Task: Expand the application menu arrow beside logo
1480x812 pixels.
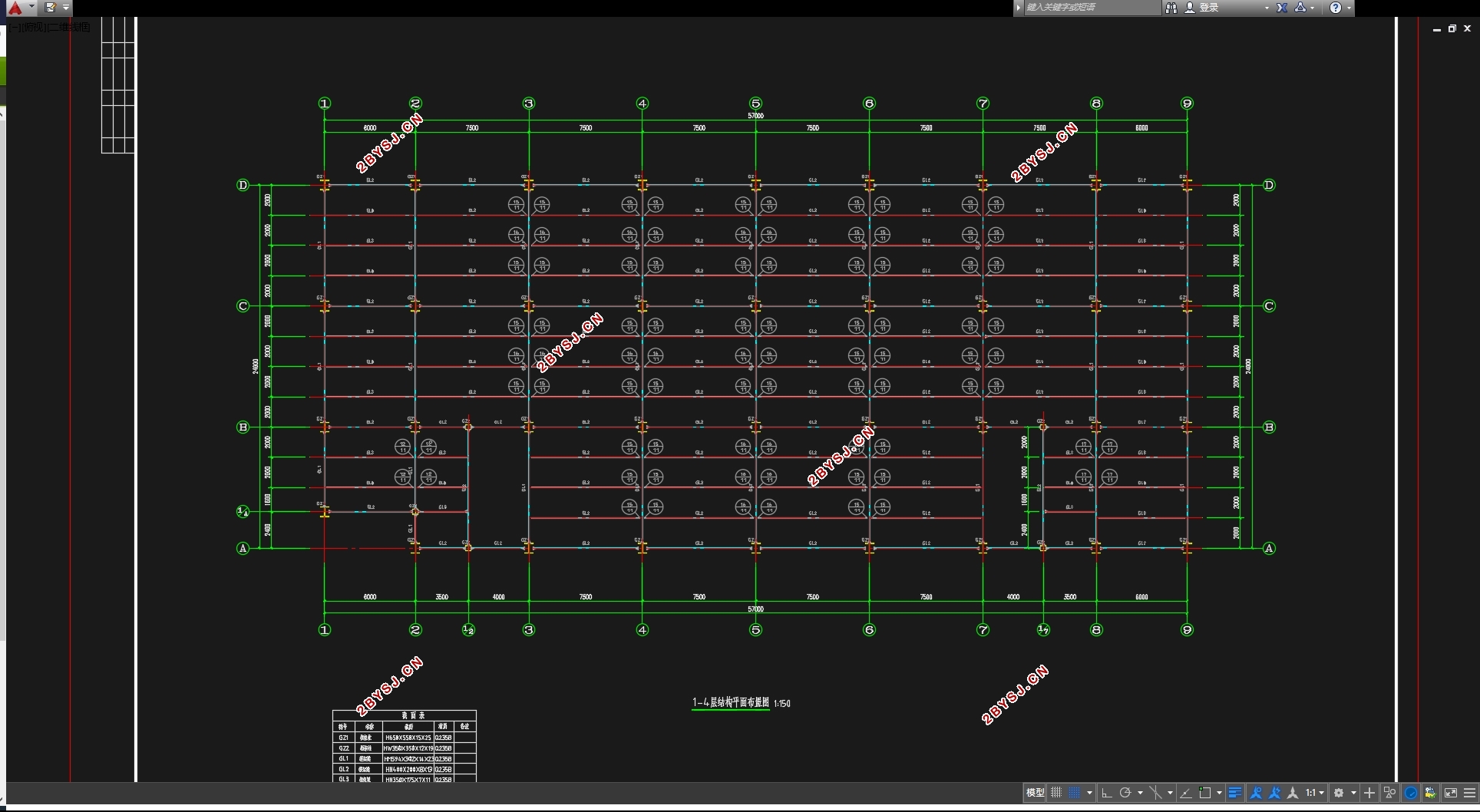Action: (31, 7)
